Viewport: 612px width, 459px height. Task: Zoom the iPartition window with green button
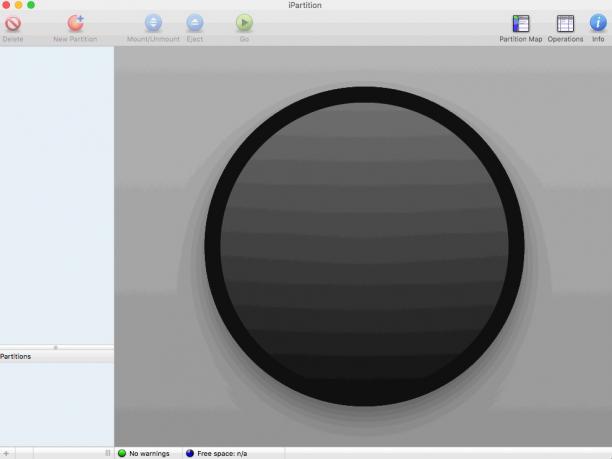point(31,5)
